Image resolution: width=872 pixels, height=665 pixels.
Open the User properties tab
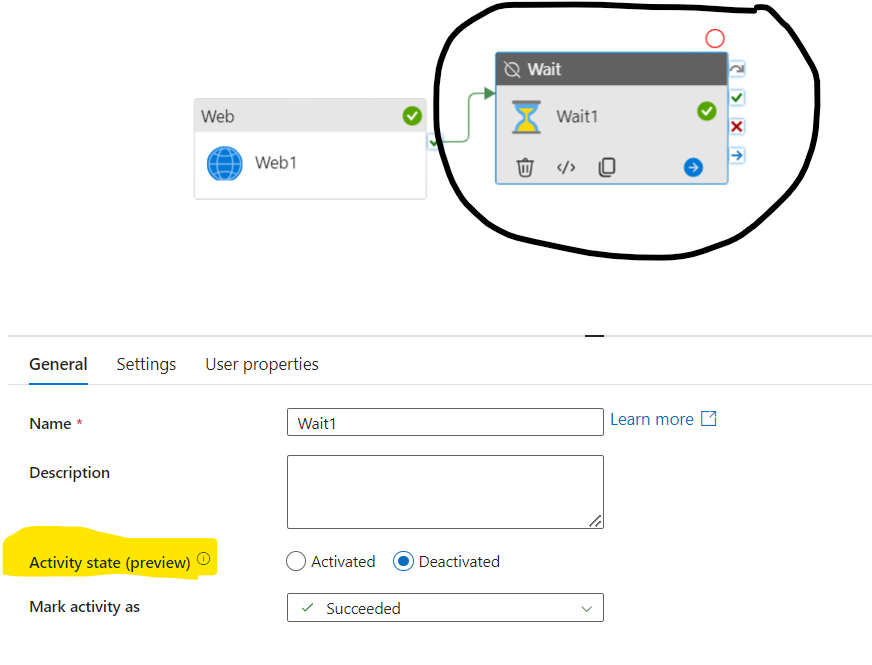pos(261,364)
